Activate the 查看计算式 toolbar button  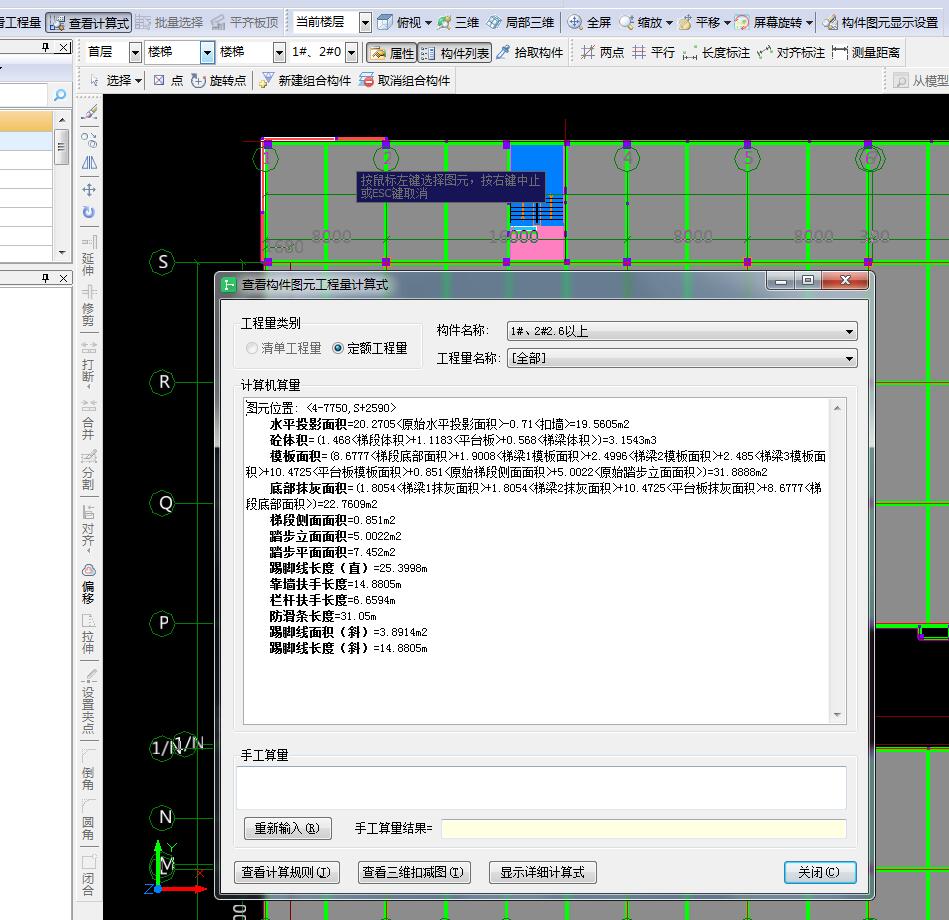tap(89, 23)
